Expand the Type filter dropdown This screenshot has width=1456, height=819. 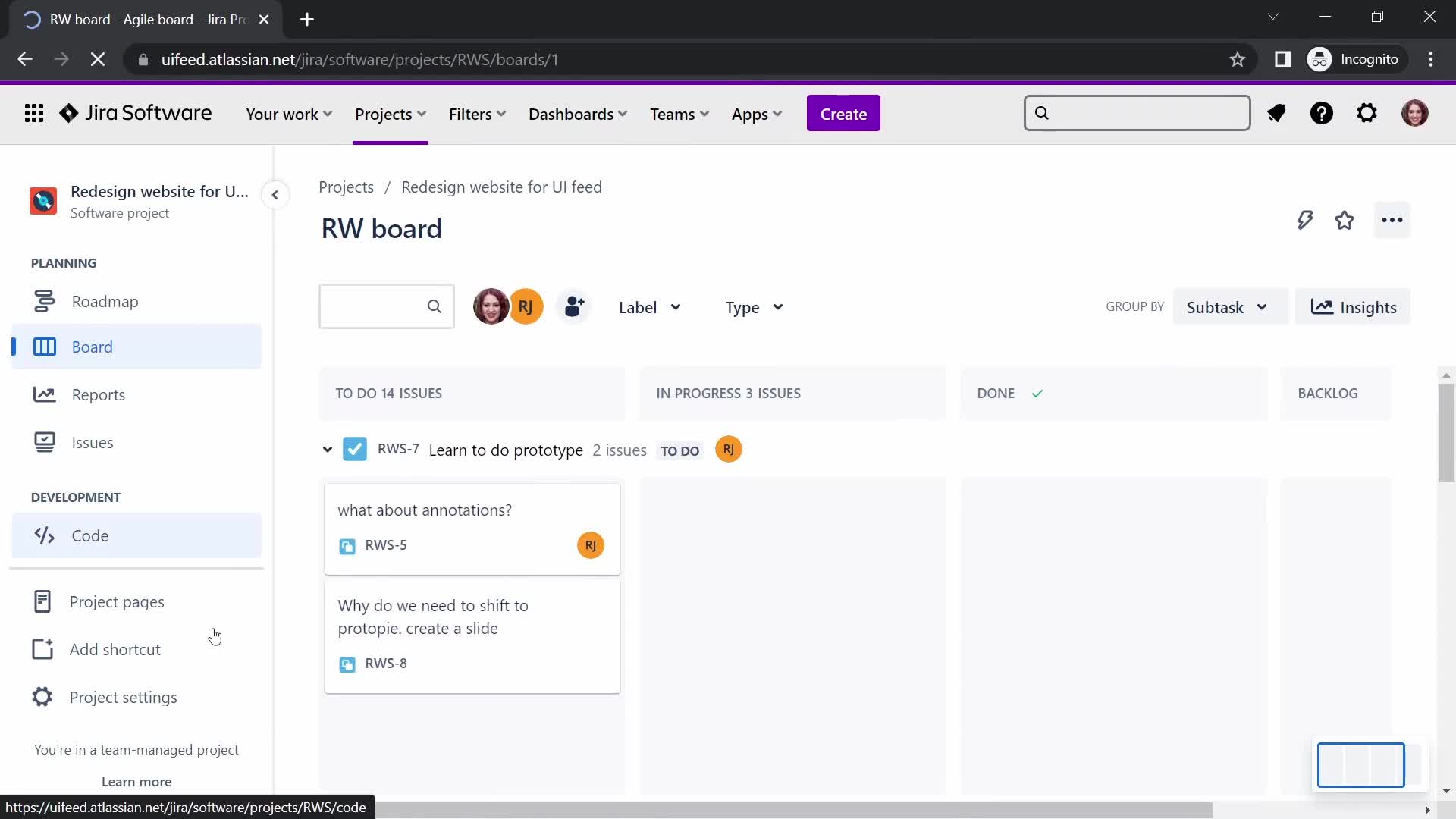pyautogui.click(x=752, y=307)
